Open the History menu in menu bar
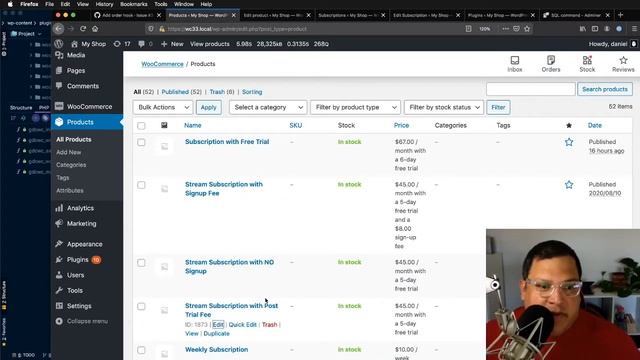Screen dimensions: 640x360 (104, 4)
